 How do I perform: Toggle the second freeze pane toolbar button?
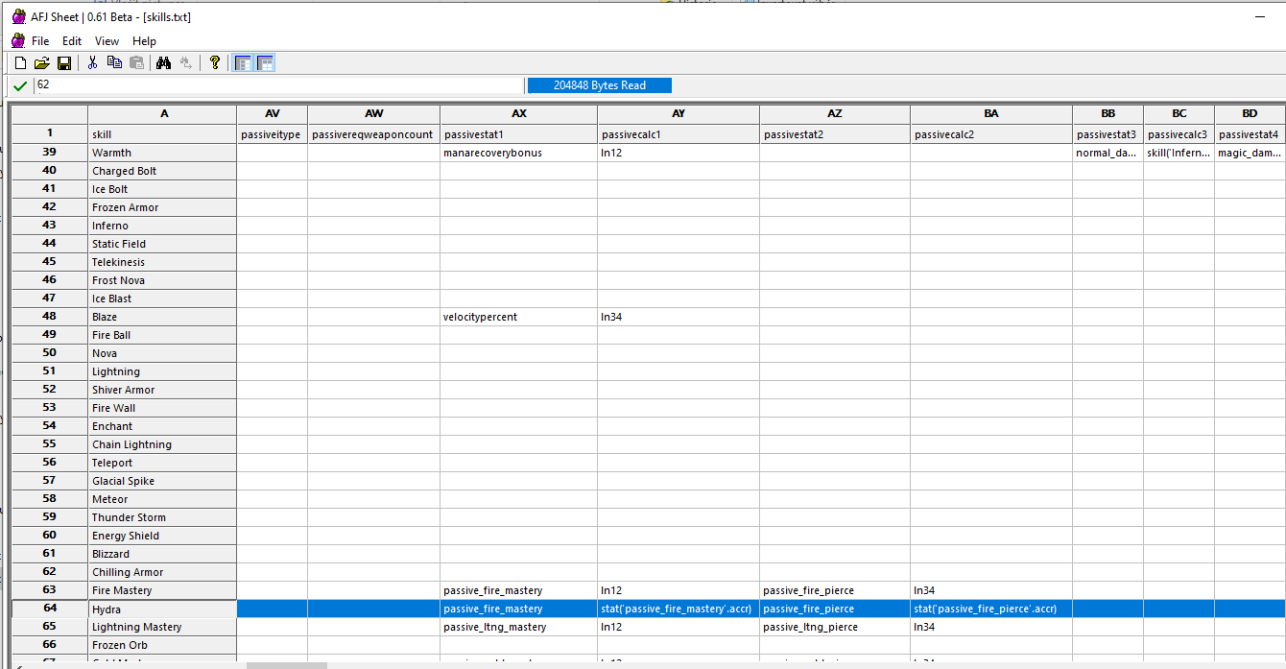tap(265, 63)
